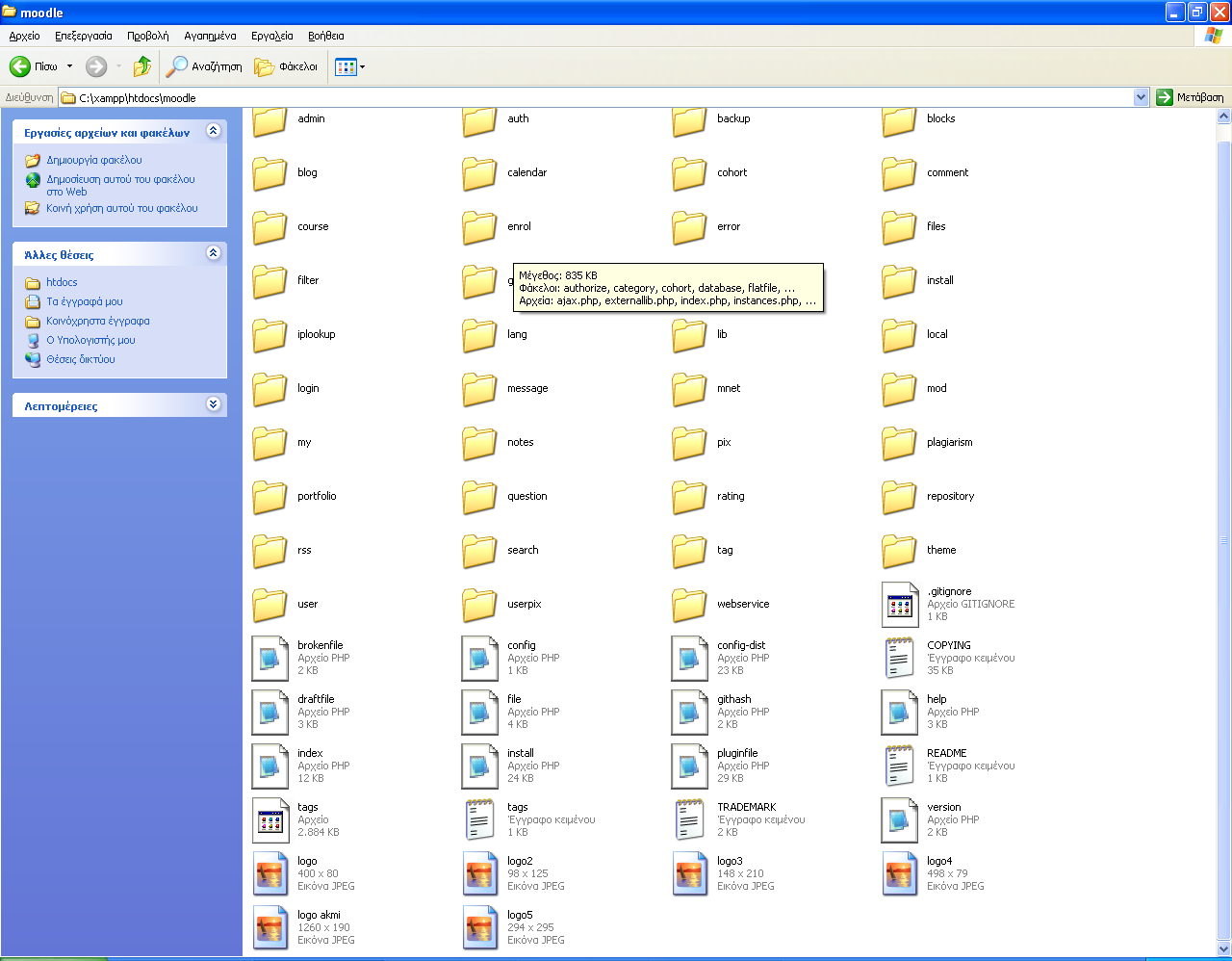Select the 2.884 KB tags file icon

click(x=270, y=820)
